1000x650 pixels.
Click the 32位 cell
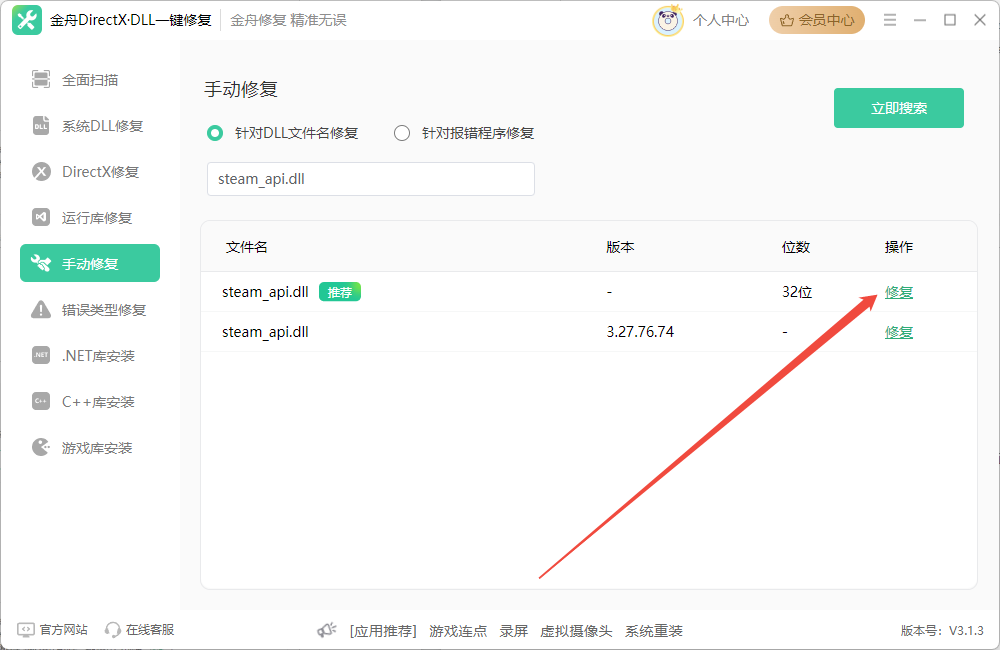797,292
